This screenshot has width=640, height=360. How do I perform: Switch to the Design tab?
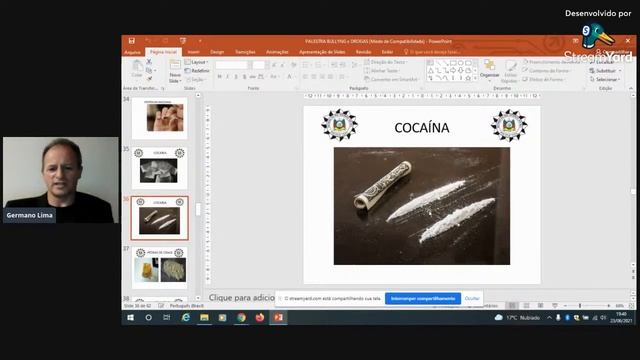(217, 52)
